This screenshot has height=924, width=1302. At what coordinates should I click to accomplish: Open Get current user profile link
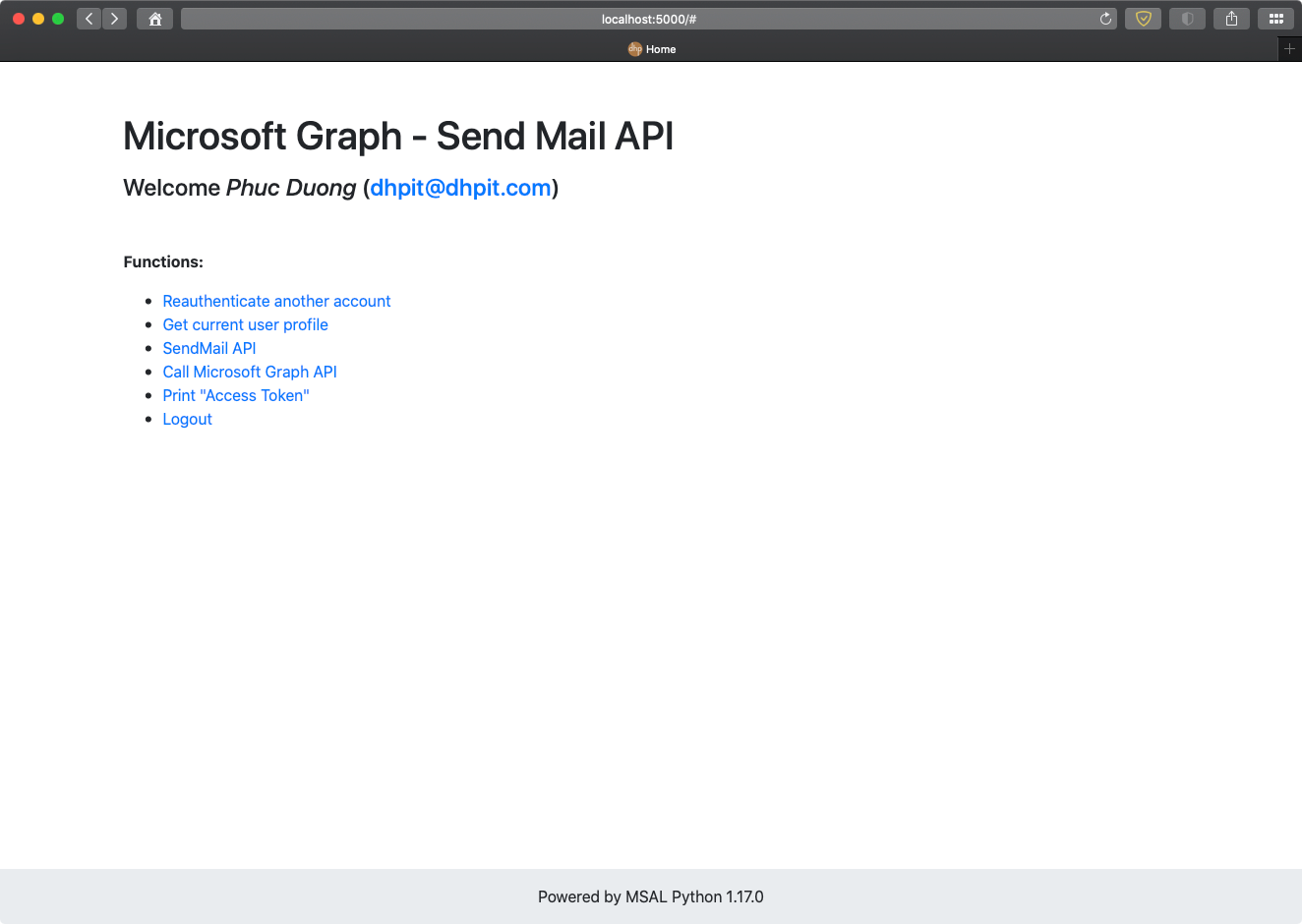click(245, 324)
